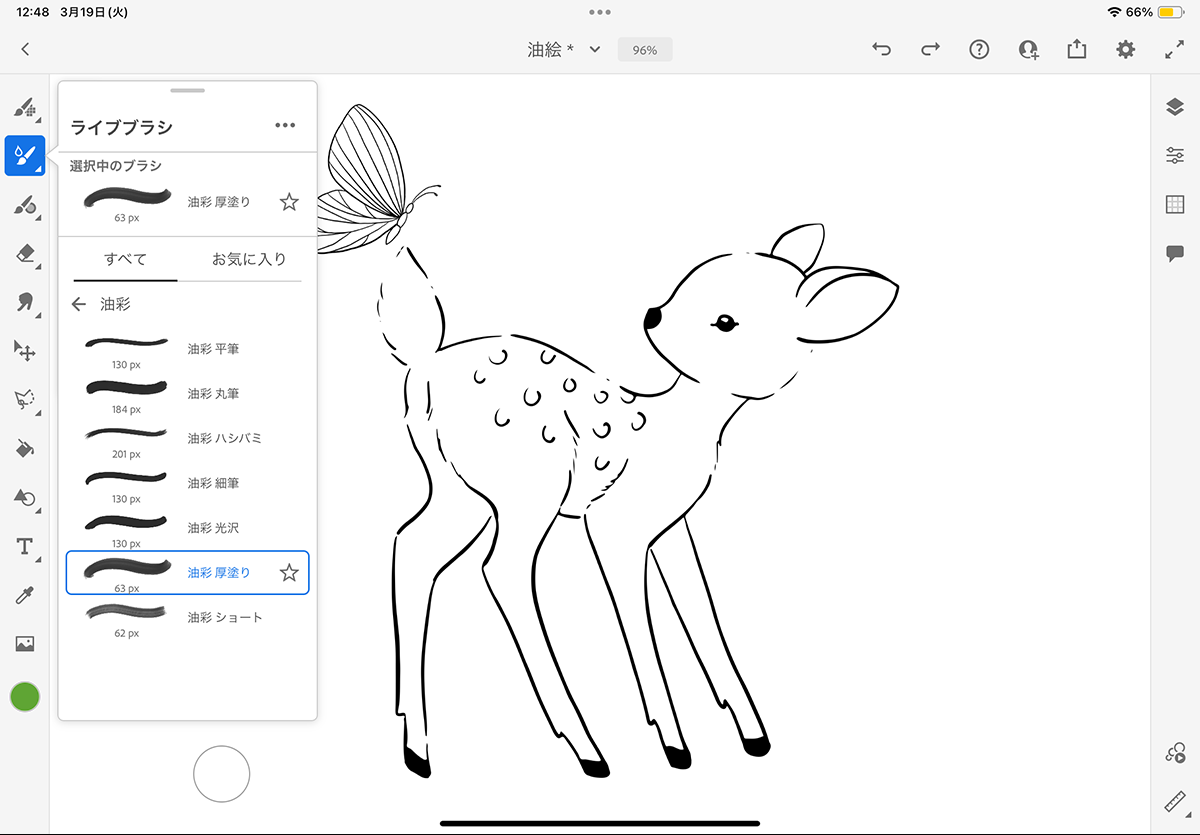The height and width of the screenshot is (835, 1200).
Task: Switch to the すべて tab
Action: pyautogui.click(x=126, y=259)
